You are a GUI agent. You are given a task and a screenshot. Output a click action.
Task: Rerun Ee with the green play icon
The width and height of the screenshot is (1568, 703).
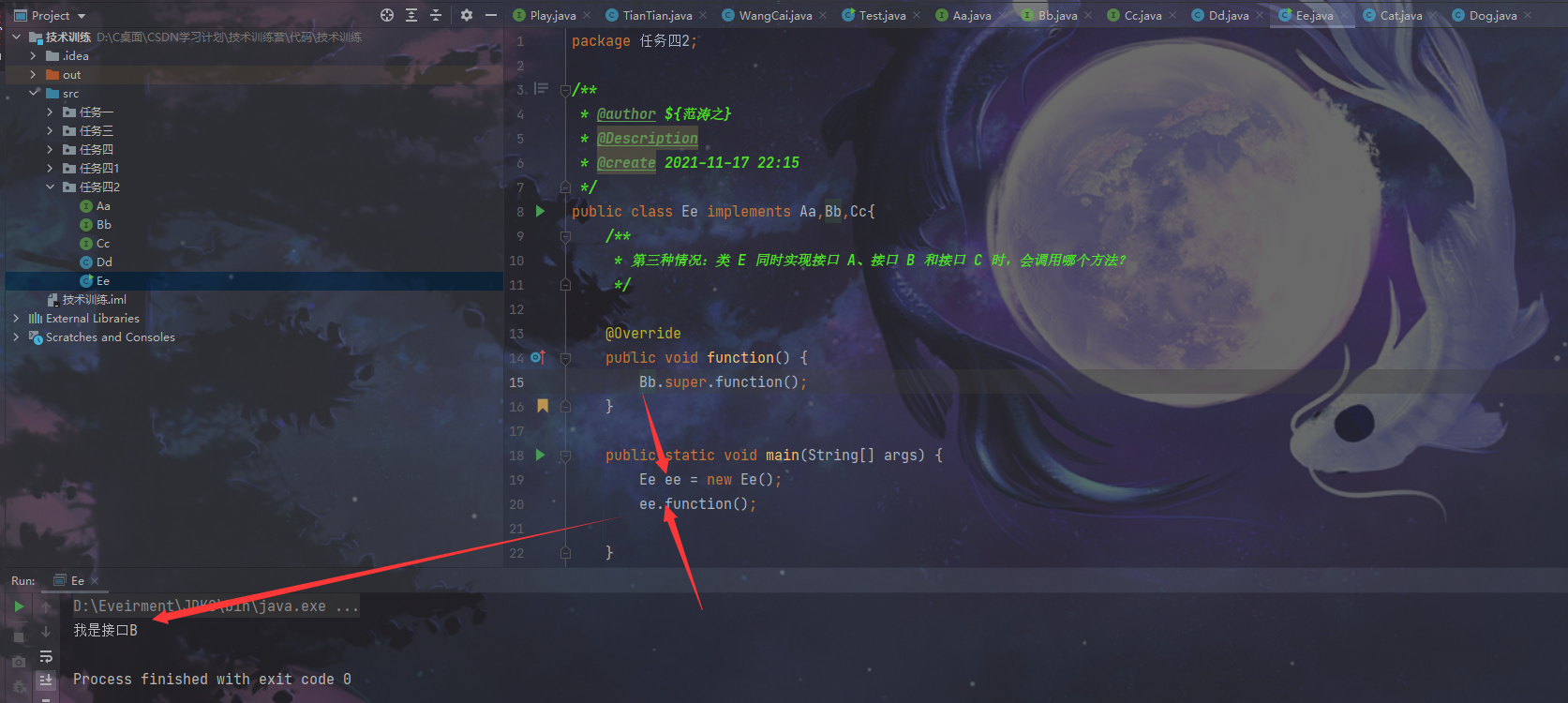(19, 606)
